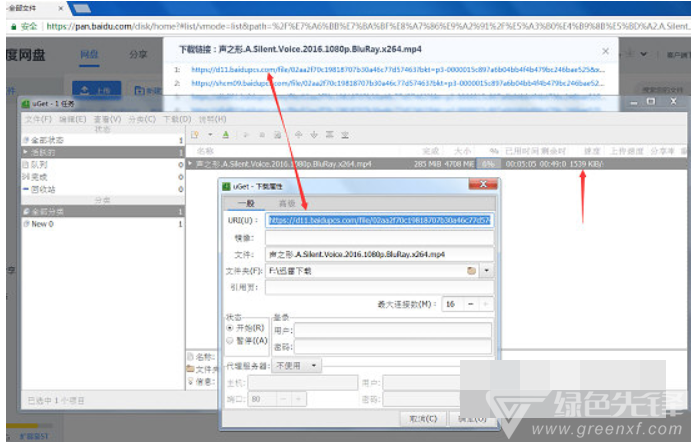Viewport: 693px width, 443px height.
Task: Click the 完成 column header
Action: (430, 151)
